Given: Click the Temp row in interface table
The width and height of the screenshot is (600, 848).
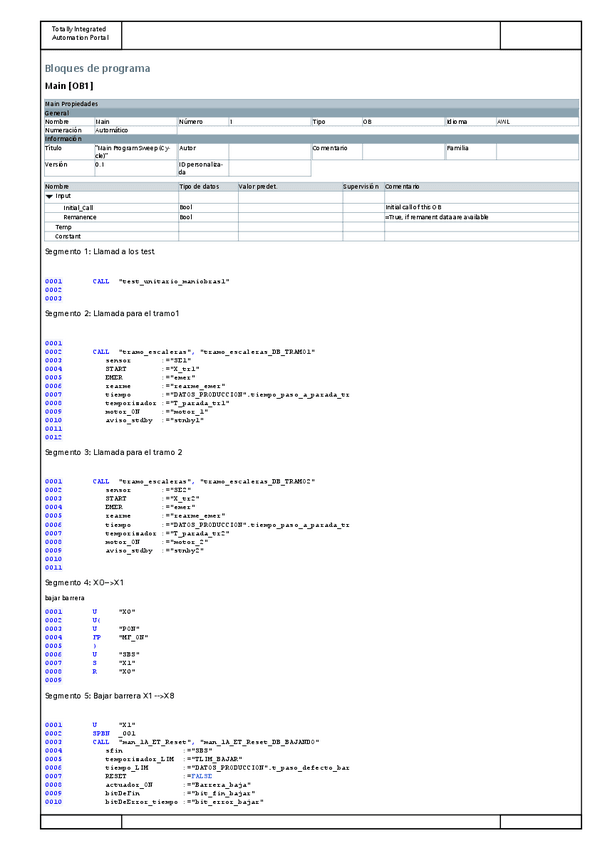Looking at the screenshot, I should point(63,227).
